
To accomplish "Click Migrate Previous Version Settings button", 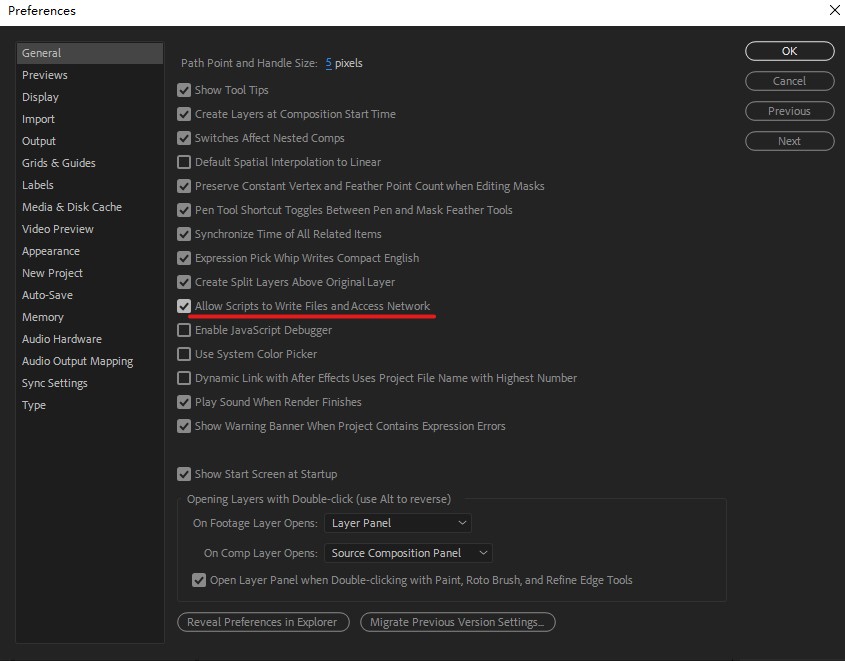I will 458,622.
